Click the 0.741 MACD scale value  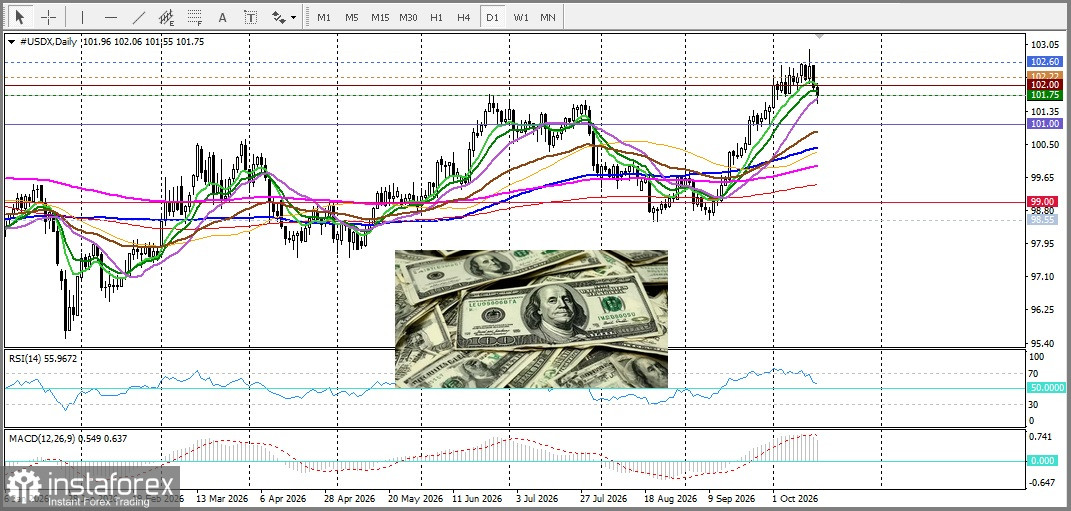point(1042,437)
